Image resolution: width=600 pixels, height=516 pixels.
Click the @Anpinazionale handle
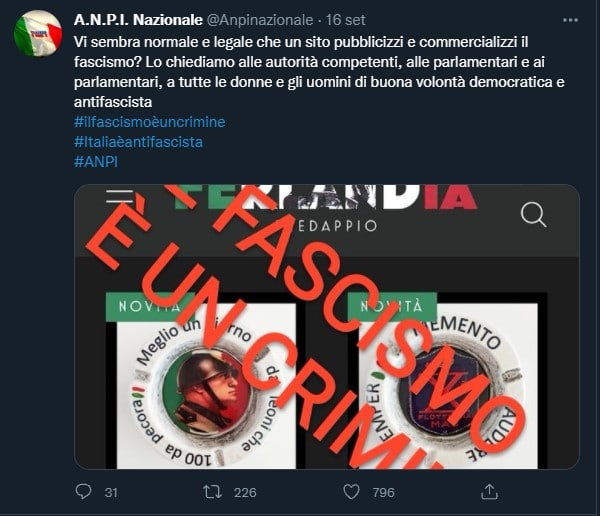coord(260,20)
